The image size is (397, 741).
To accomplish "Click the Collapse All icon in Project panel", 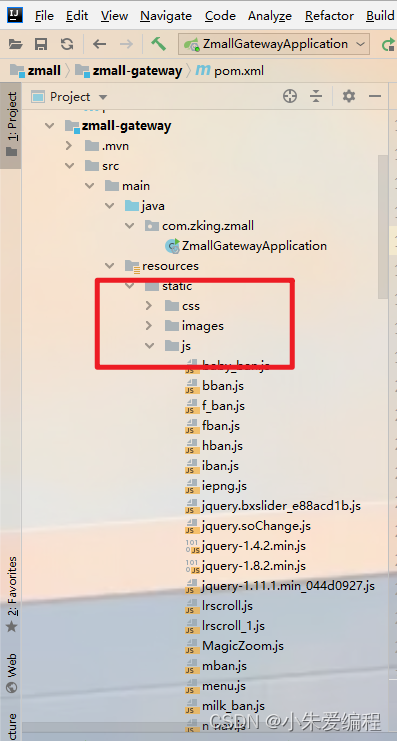I will pyautogui.click(x=316, y=96).
